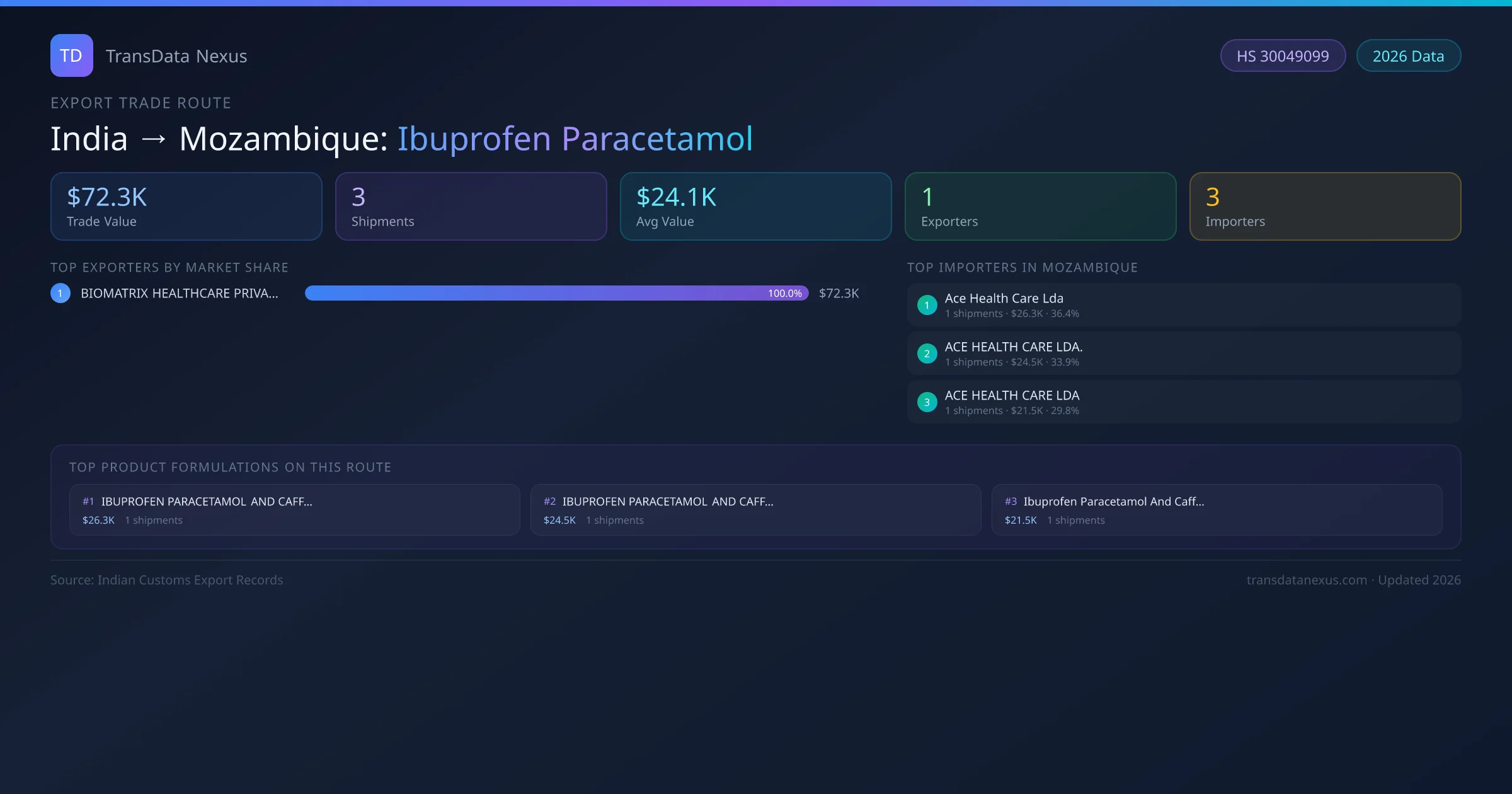Open the 3 Importers stat card
The width and height of the screenshot is (1512, 794).
tap(1325, 207)
